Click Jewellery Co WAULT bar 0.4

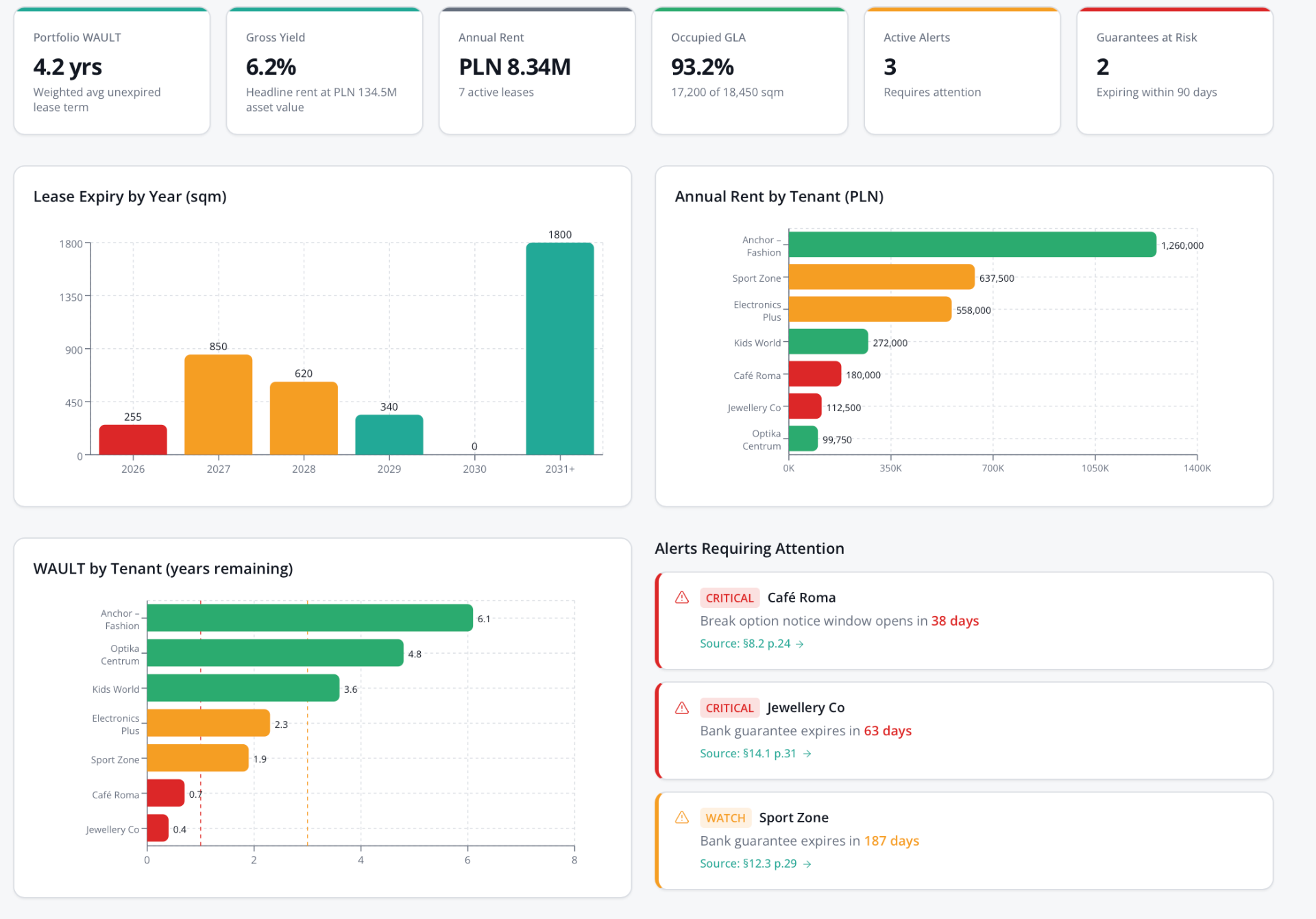[x=158, y=828]
